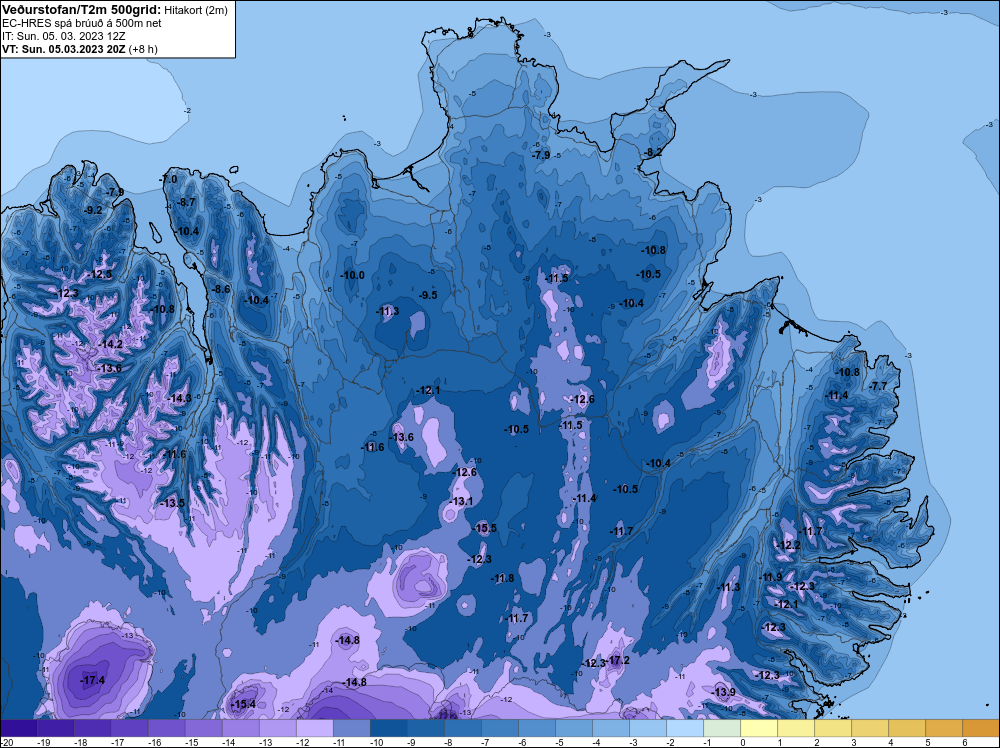Click the initial time 'IT: Sun. 05. 03. 2023 12Z'

[x=64, y=36]
